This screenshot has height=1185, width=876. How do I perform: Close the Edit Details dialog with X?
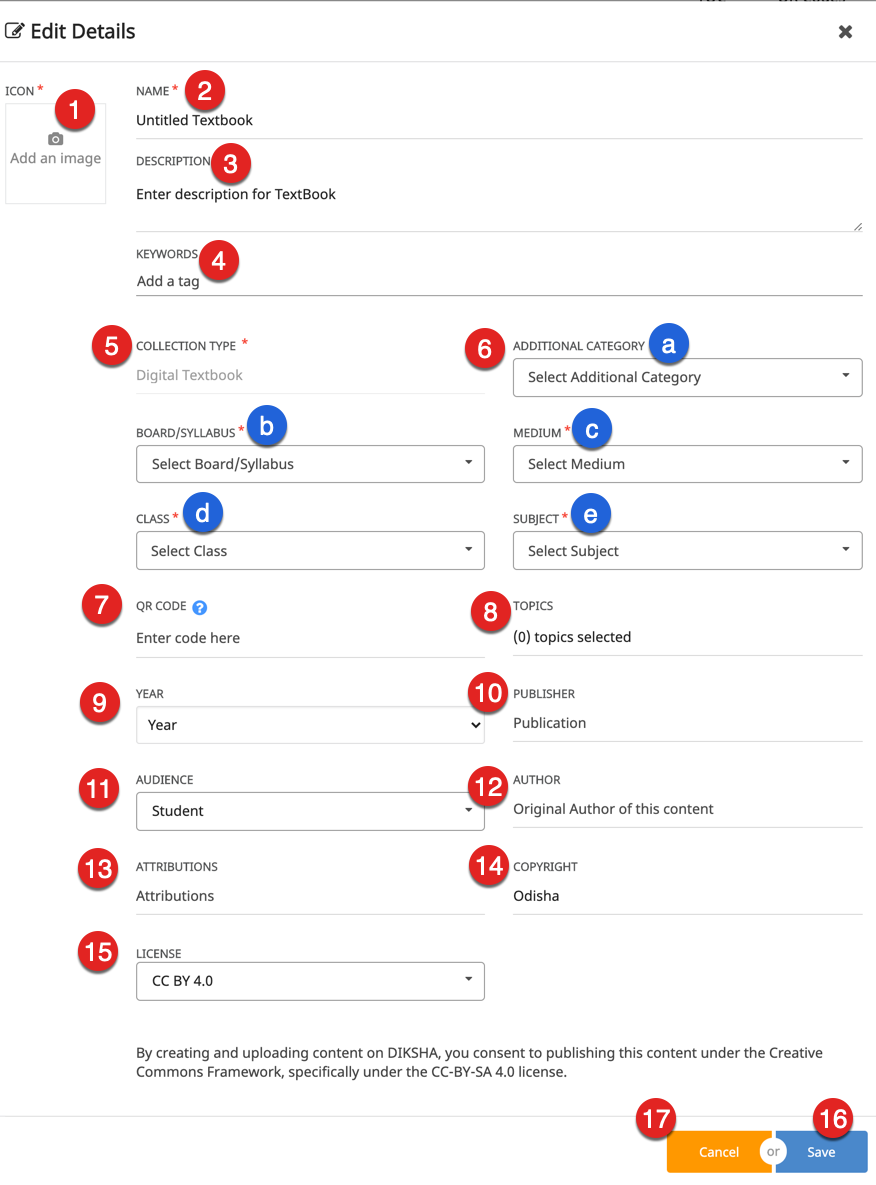point(845,32)
